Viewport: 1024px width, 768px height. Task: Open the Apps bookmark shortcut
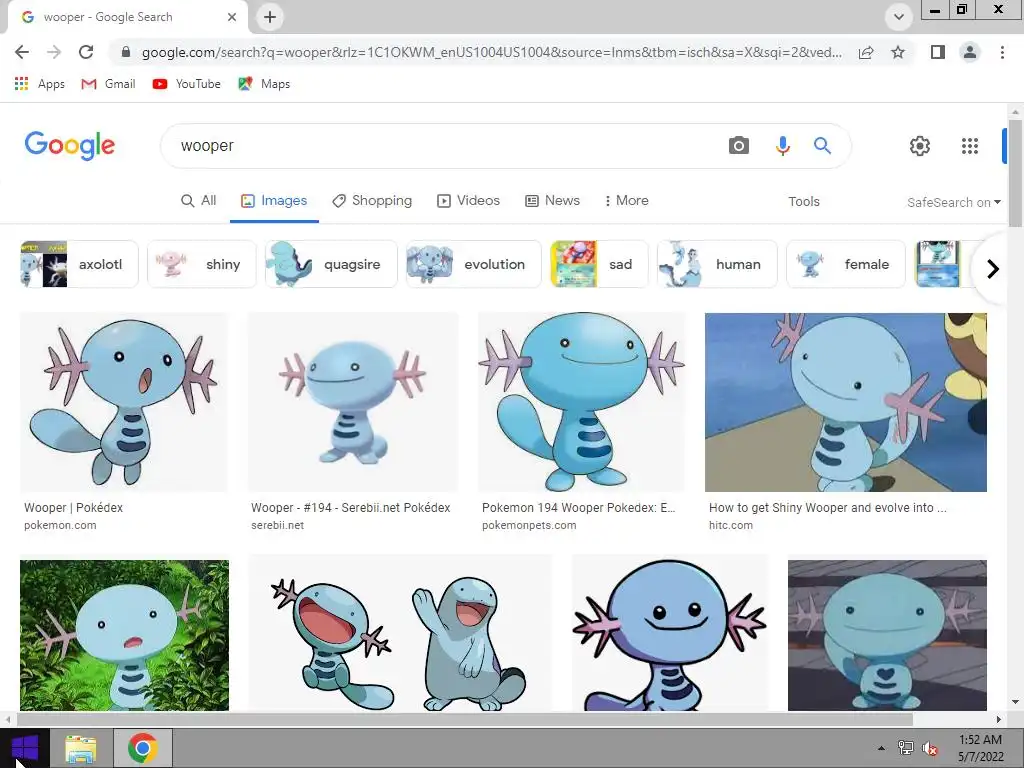(x=39, y=84)
